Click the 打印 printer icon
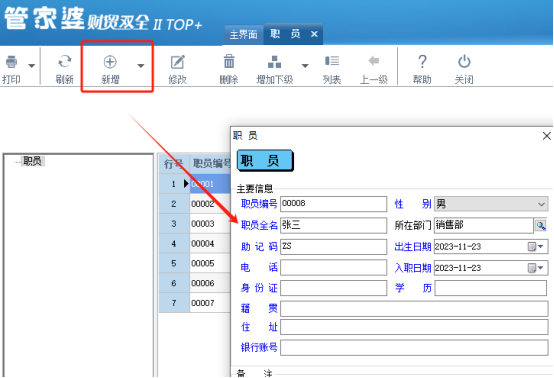Image resolution: width=554 pixels, height=378 pixels. click(11, 61)
